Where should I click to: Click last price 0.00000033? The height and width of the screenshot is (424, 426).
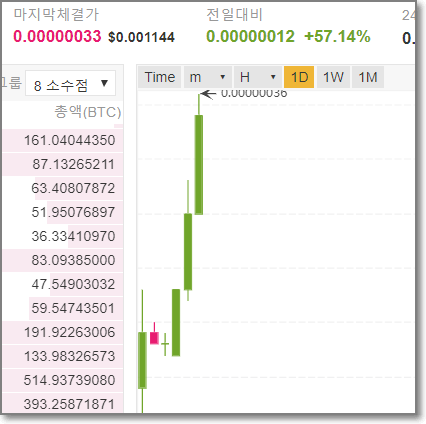57,36
